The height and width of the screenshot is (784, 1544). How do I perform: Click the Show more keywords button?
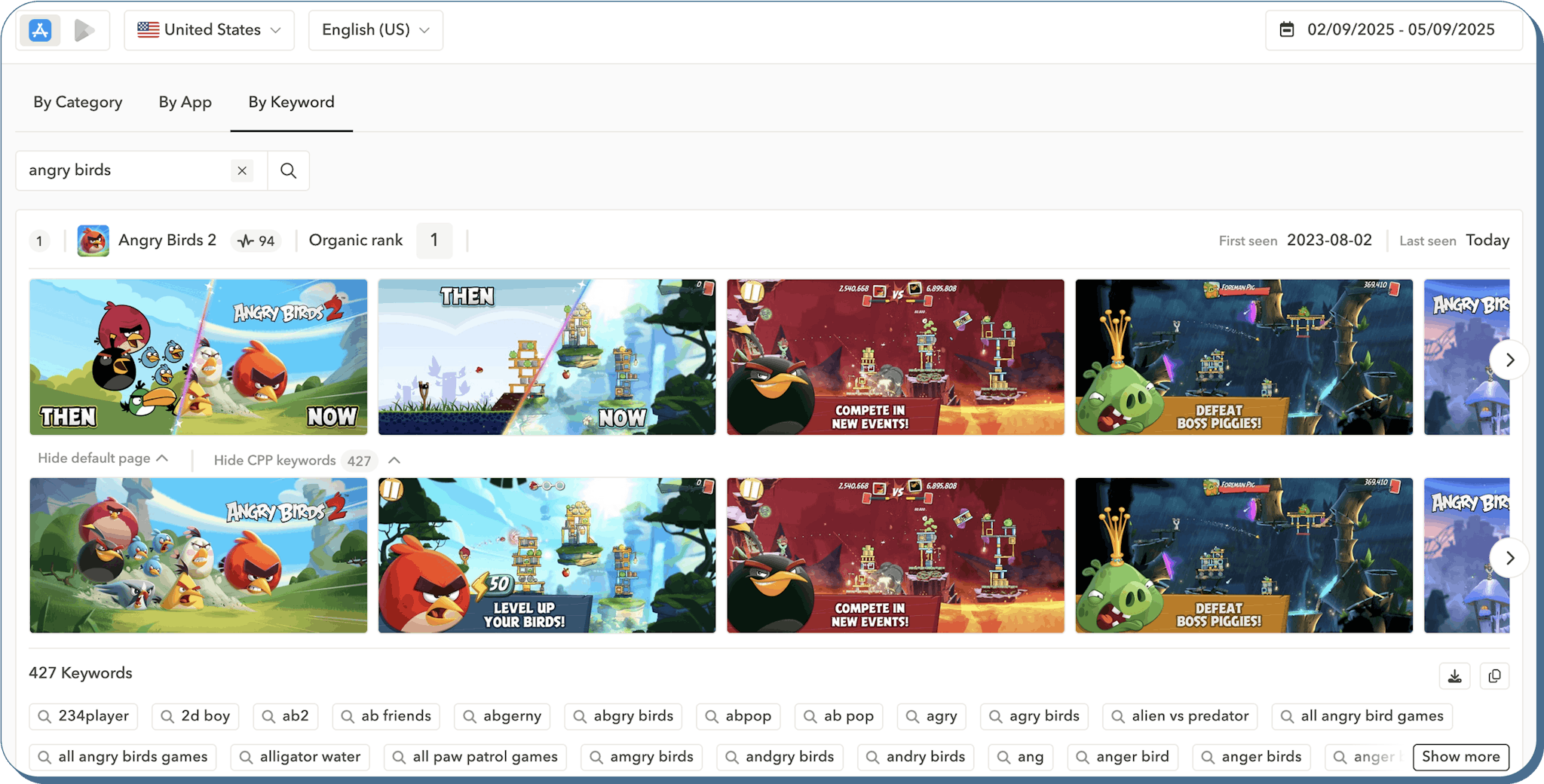click(x=1460, y=757)
